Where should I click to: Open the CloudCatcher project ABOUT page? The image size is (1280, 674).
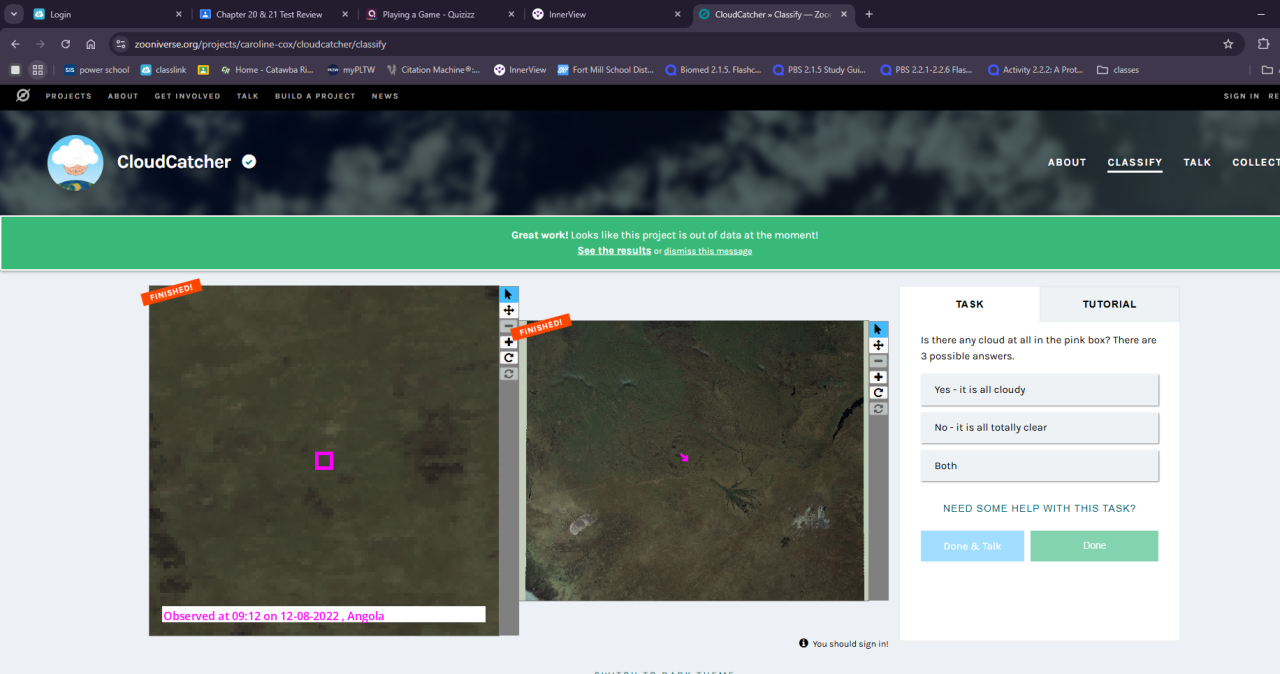pyautogui.click(x=1067, y=162)
